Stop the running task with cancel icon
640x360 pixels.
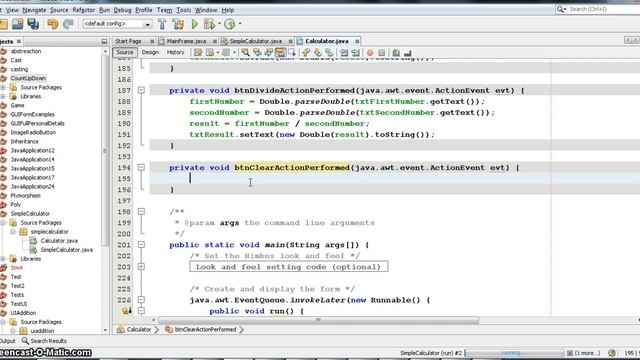(570, 353)
